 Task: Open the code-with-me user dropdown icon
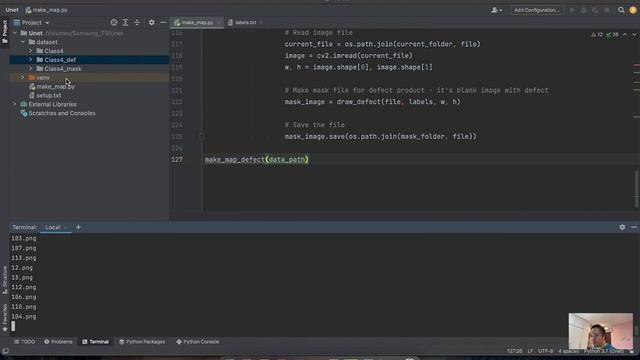point(496,10)
